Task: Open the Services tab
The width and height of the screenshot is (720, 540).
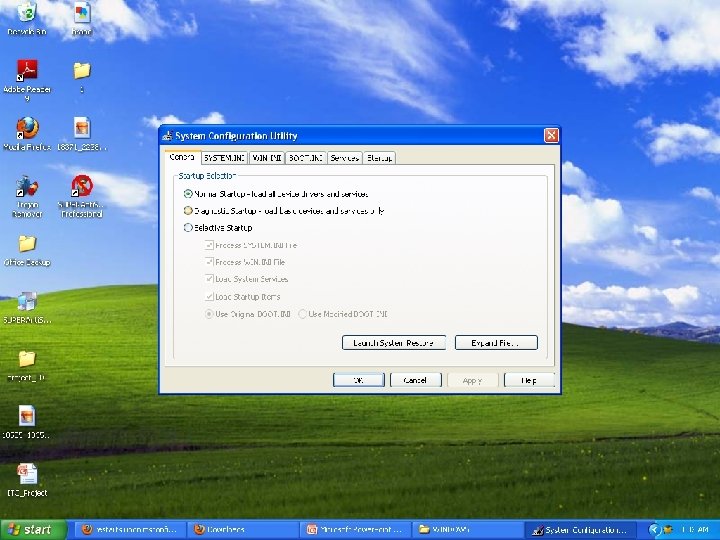Action: (344, 158)
